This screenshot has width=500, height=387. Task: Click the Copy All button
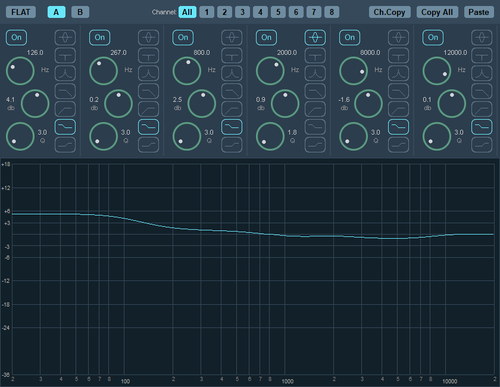(437, 12)
